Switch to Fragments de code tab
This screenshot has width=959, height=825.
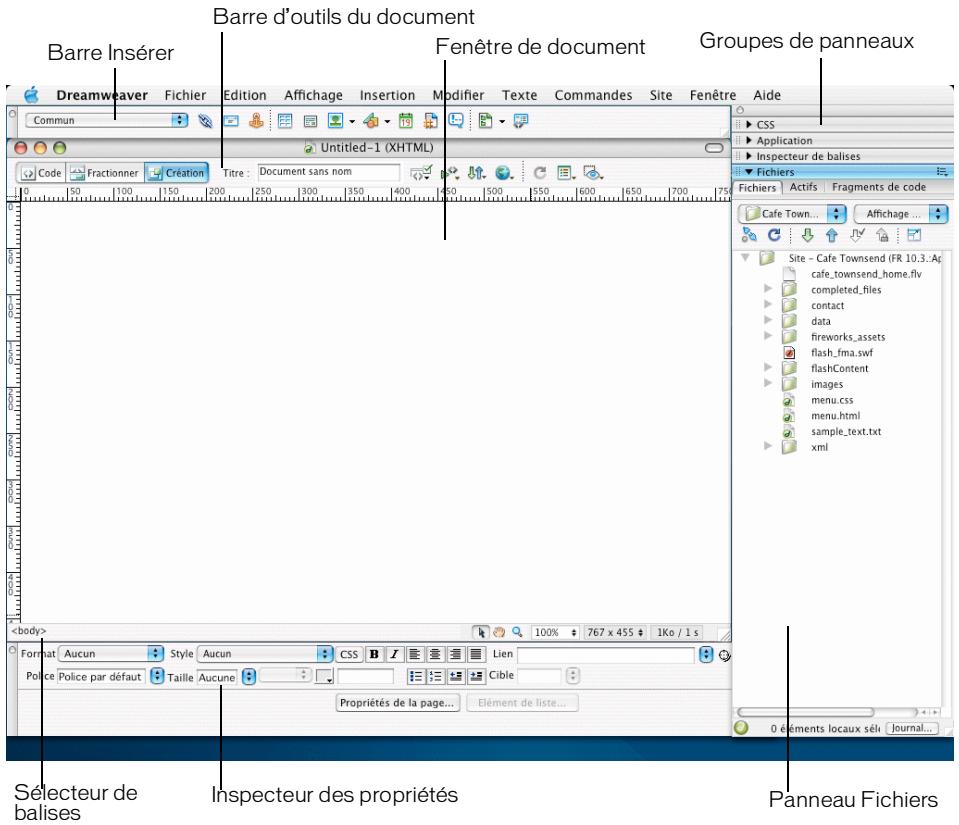click(x=878, y=187)
